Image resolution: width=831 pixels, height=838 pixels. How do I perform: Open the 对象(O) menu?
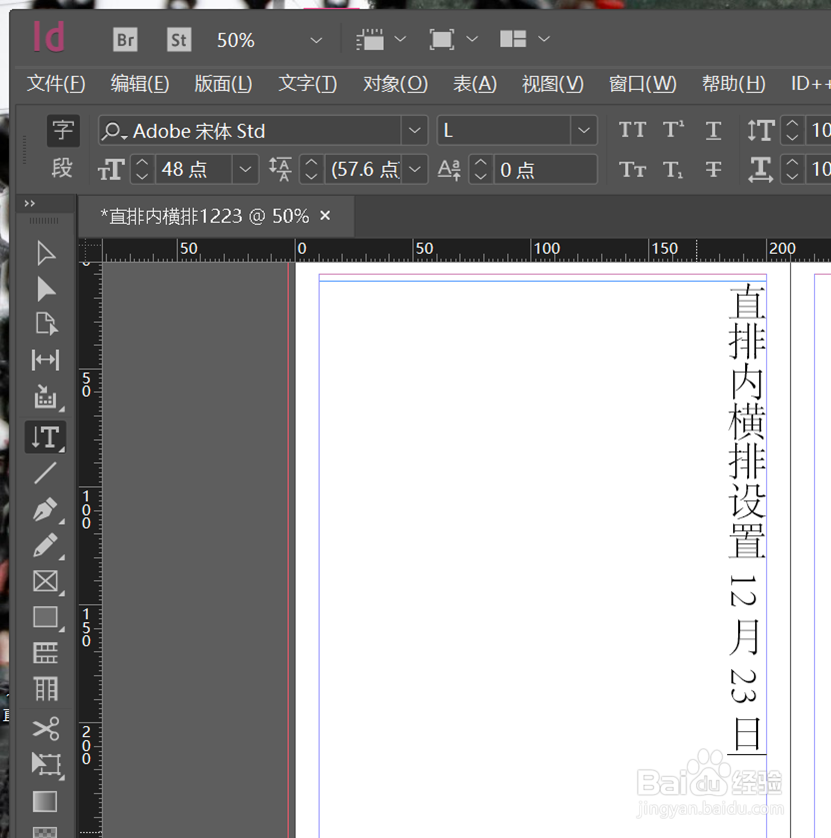click(395, 84)
